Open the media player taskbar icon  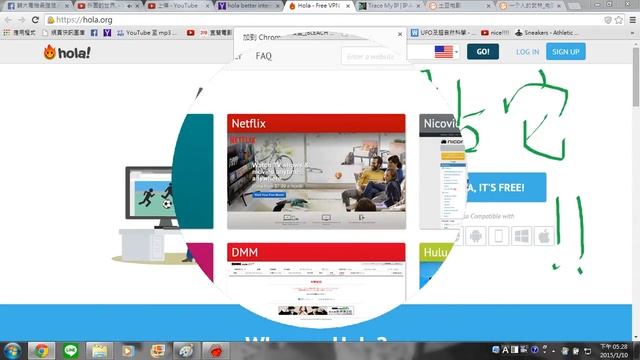(128, 351)
